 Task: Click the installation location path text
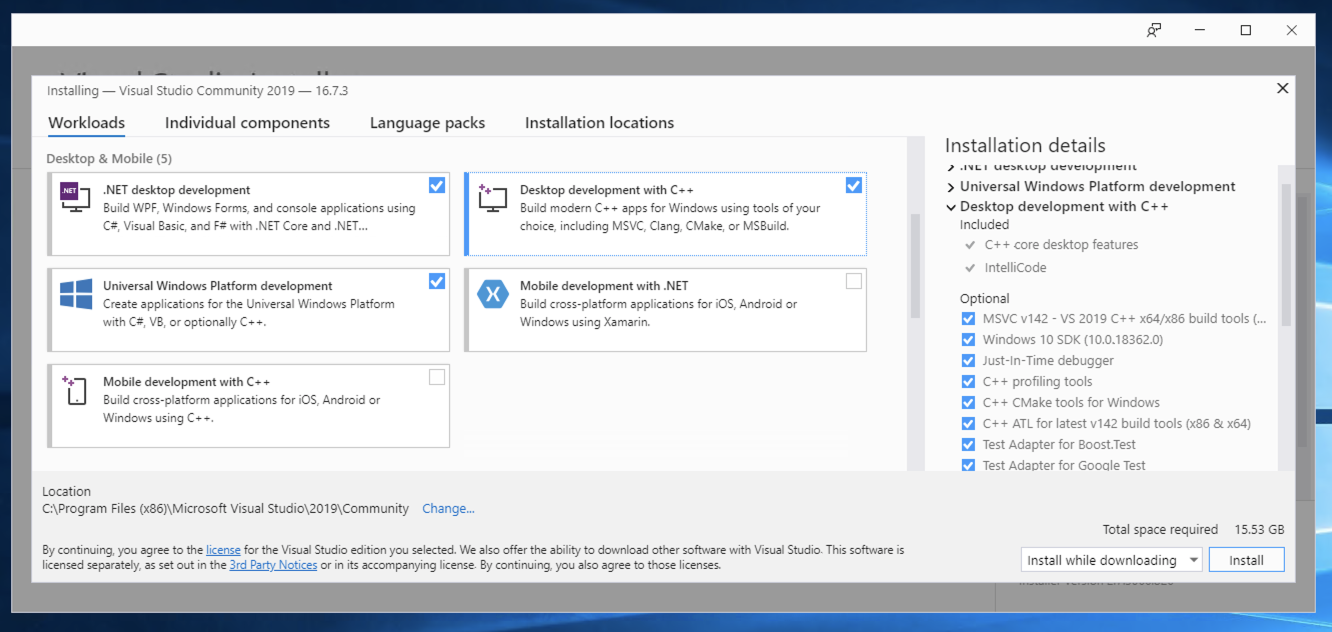click(x=226, y=509)
